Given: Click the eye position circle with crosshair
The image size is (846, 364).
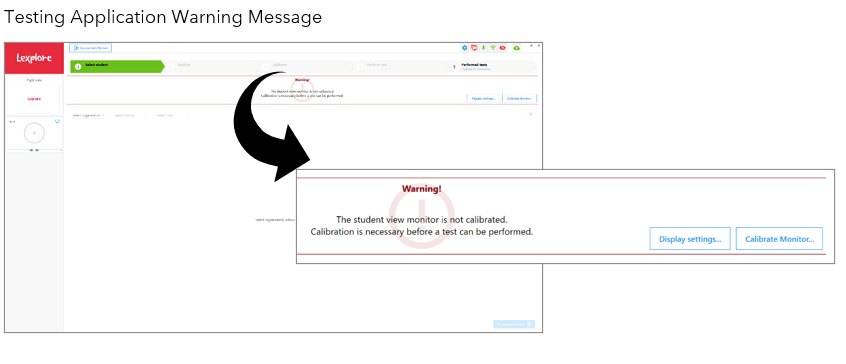Looking at the screenshot, I should 34,133.
